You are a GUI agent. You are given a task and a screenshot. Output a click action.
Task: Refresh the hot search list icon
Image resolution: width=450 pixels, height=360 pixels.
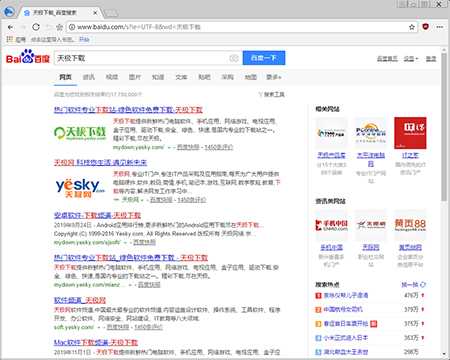tap(423, 284)
